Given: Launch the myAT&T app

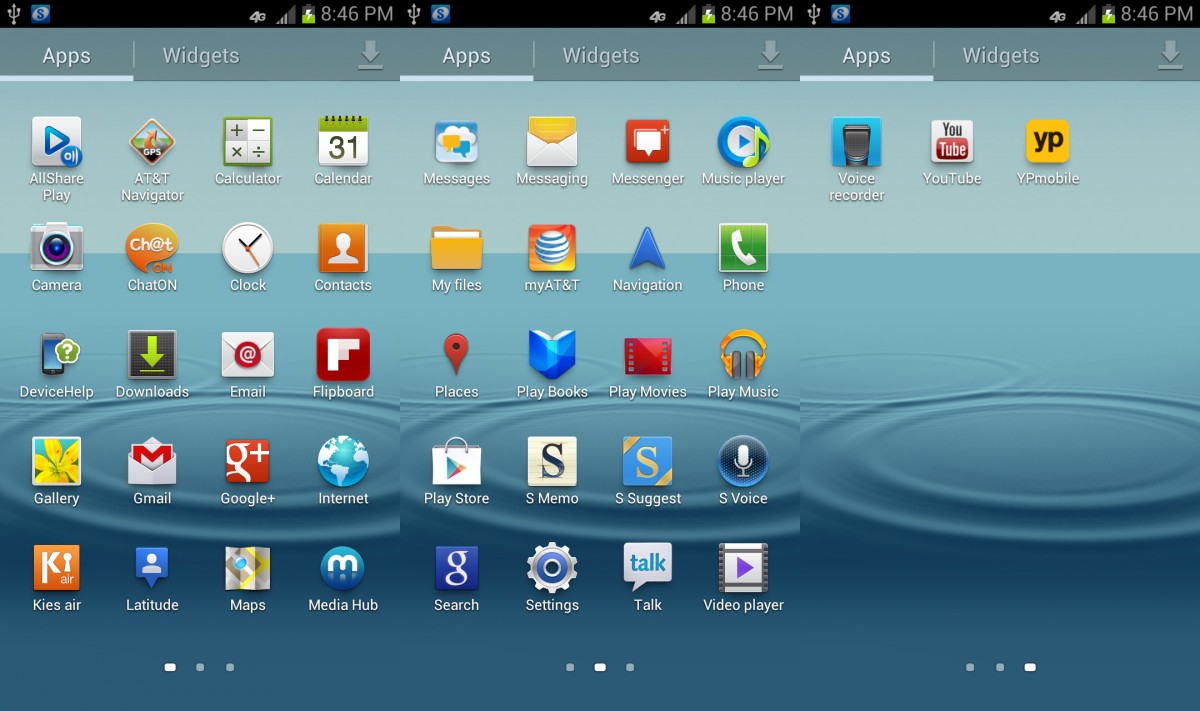Looking at the screenshot, I should pyautogui.click(x=552, y=248).
